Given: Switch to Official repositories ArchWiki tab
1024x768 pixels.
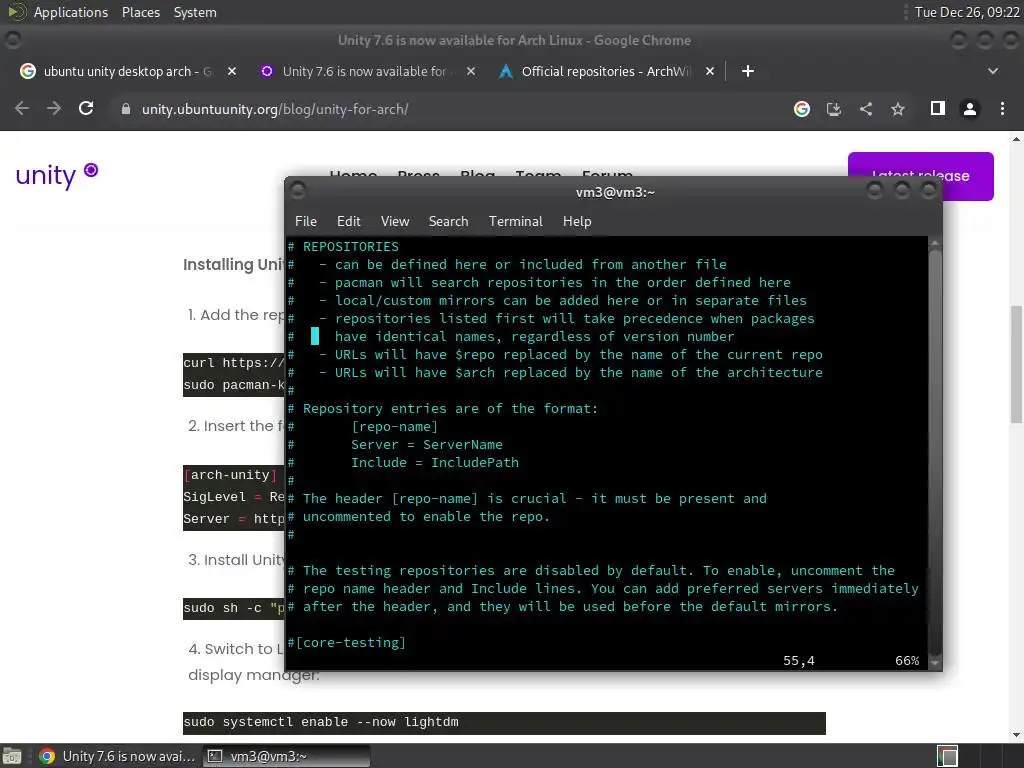Looking at the screenshot, I should 604,71.
